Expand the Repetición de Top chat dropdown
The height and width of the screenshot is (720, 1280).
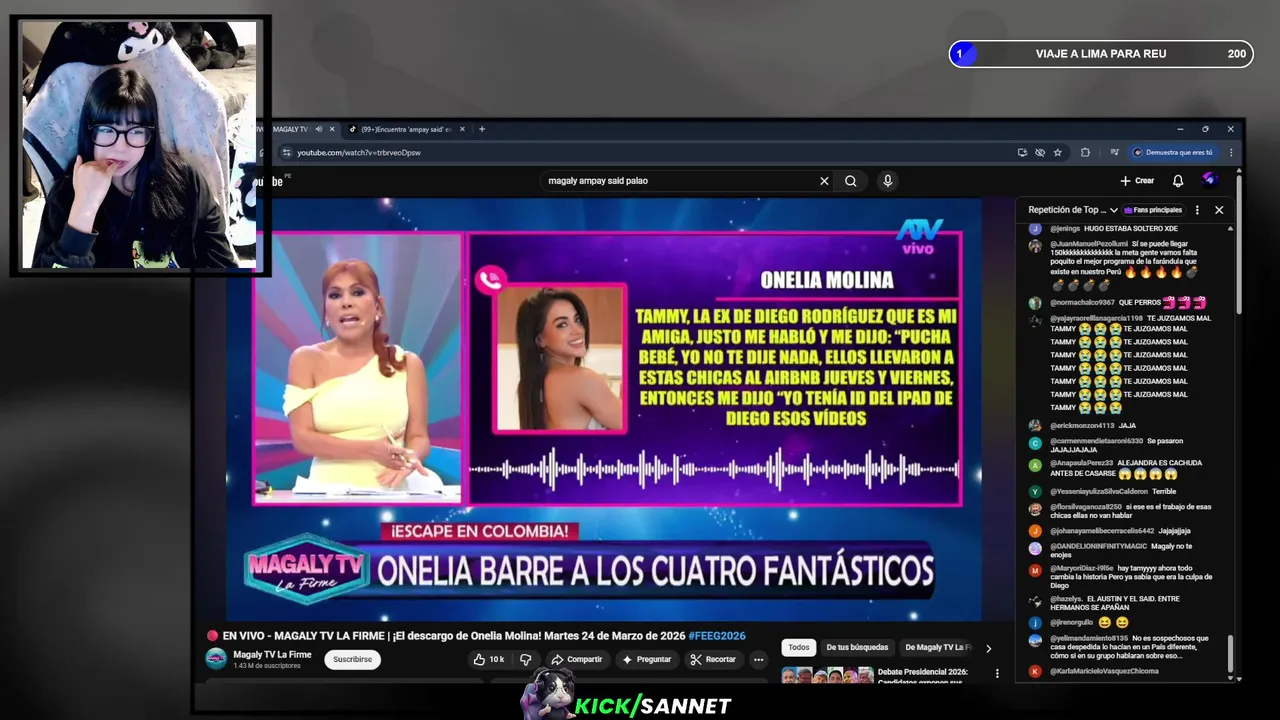pos(1073,210)
